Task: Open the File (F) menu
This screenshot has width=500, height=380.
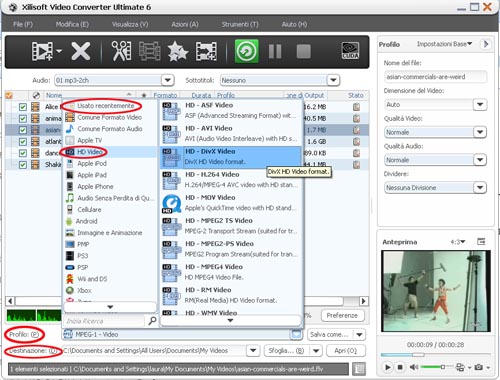Action: click(x=23, y=24)
